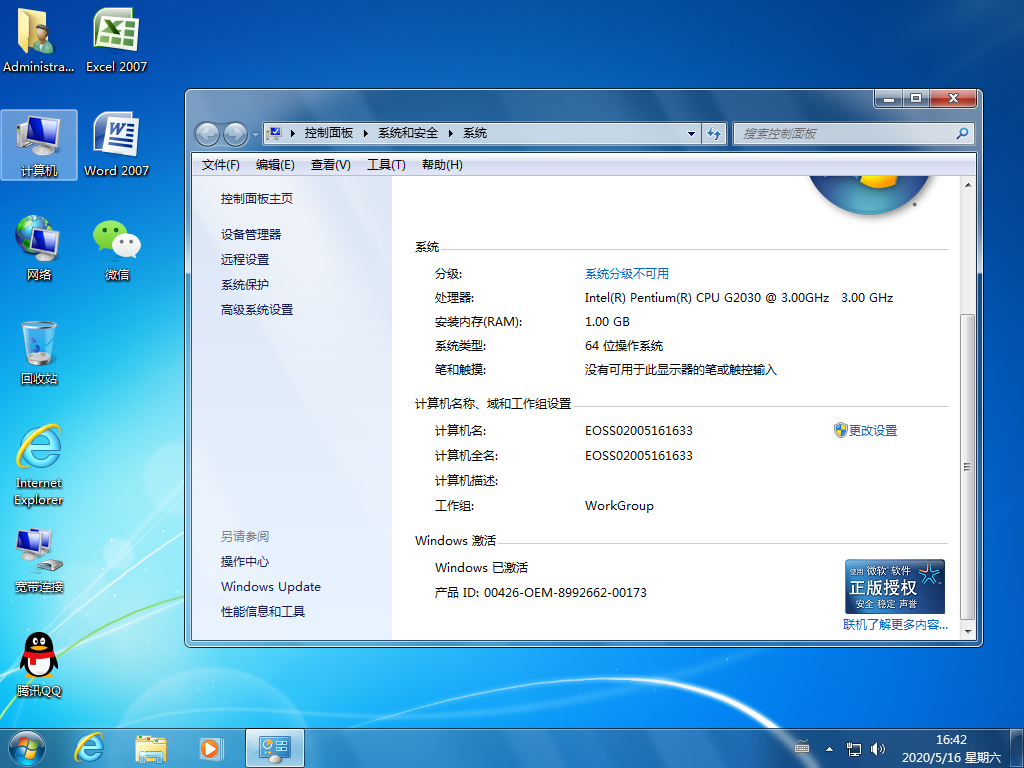
Task: Click the Forward navigation arrow button
Action: click(235, 134)
